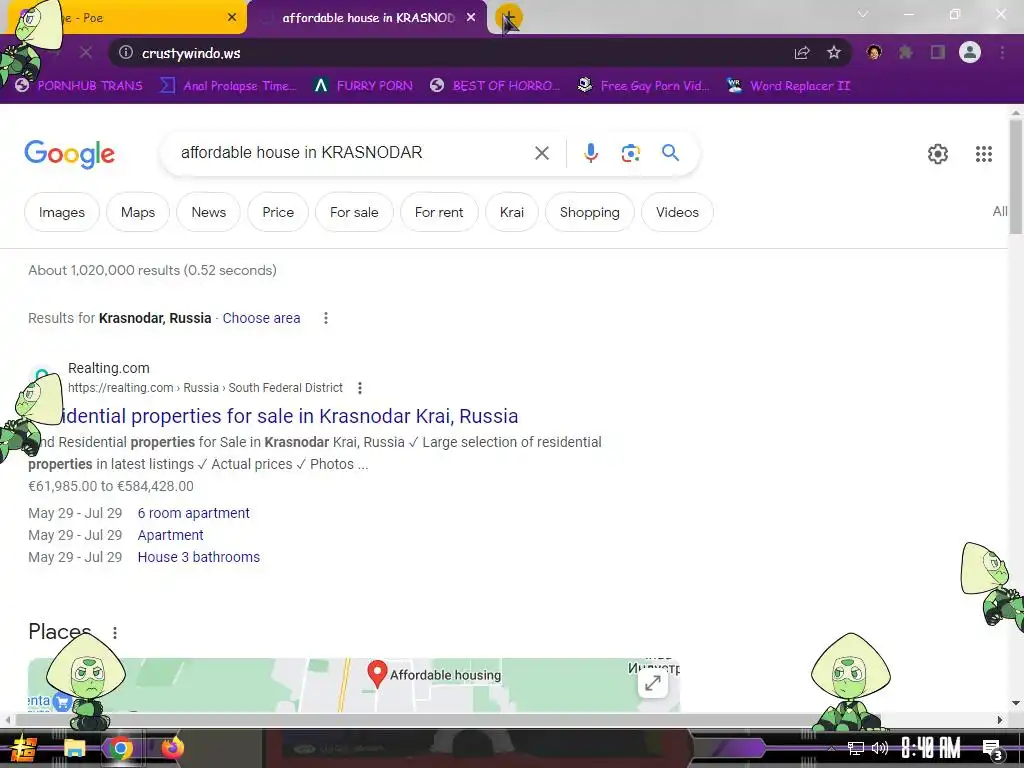This screenshot has width=1024, height=768.
Task: Open the Word Replacer II bookmark
Action: (x=789, y=86)
